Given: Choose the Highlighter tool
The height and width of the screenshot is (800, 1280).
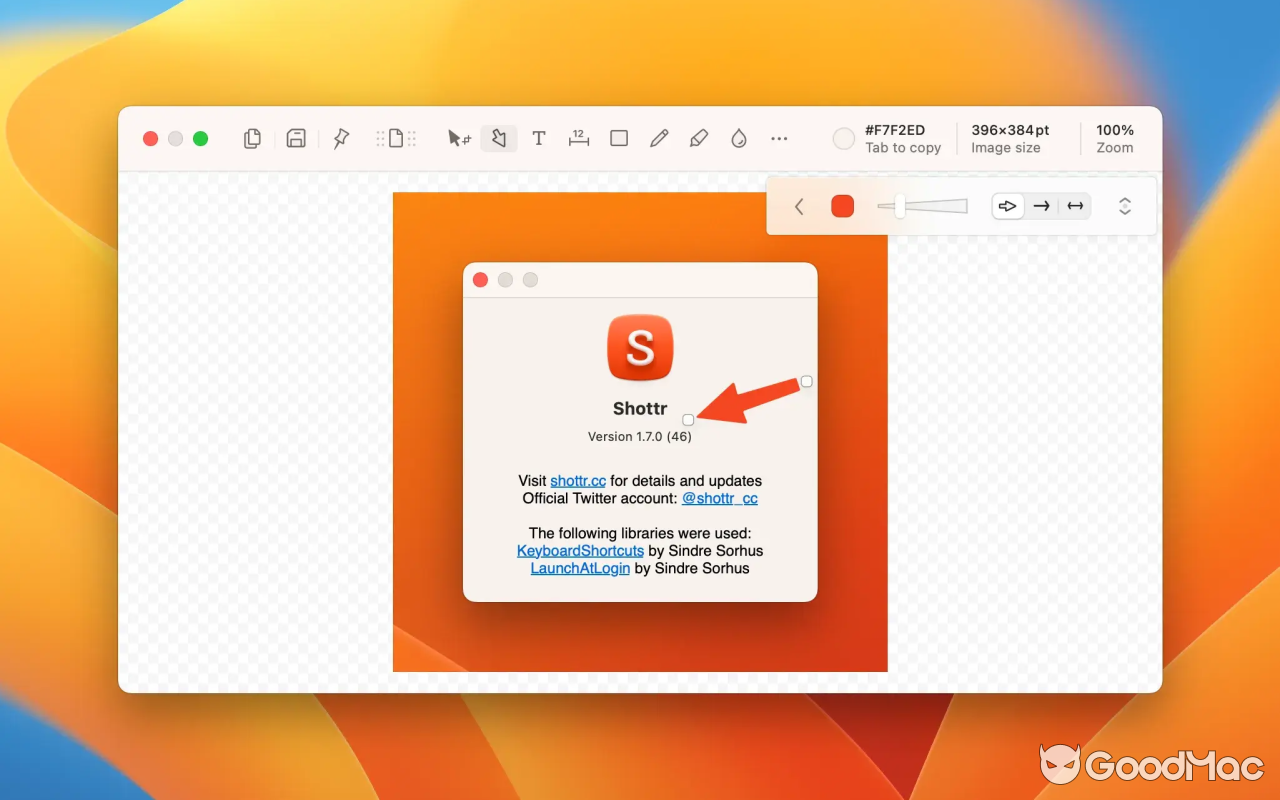Looking at the screenshot, I should tap(698, 138).
